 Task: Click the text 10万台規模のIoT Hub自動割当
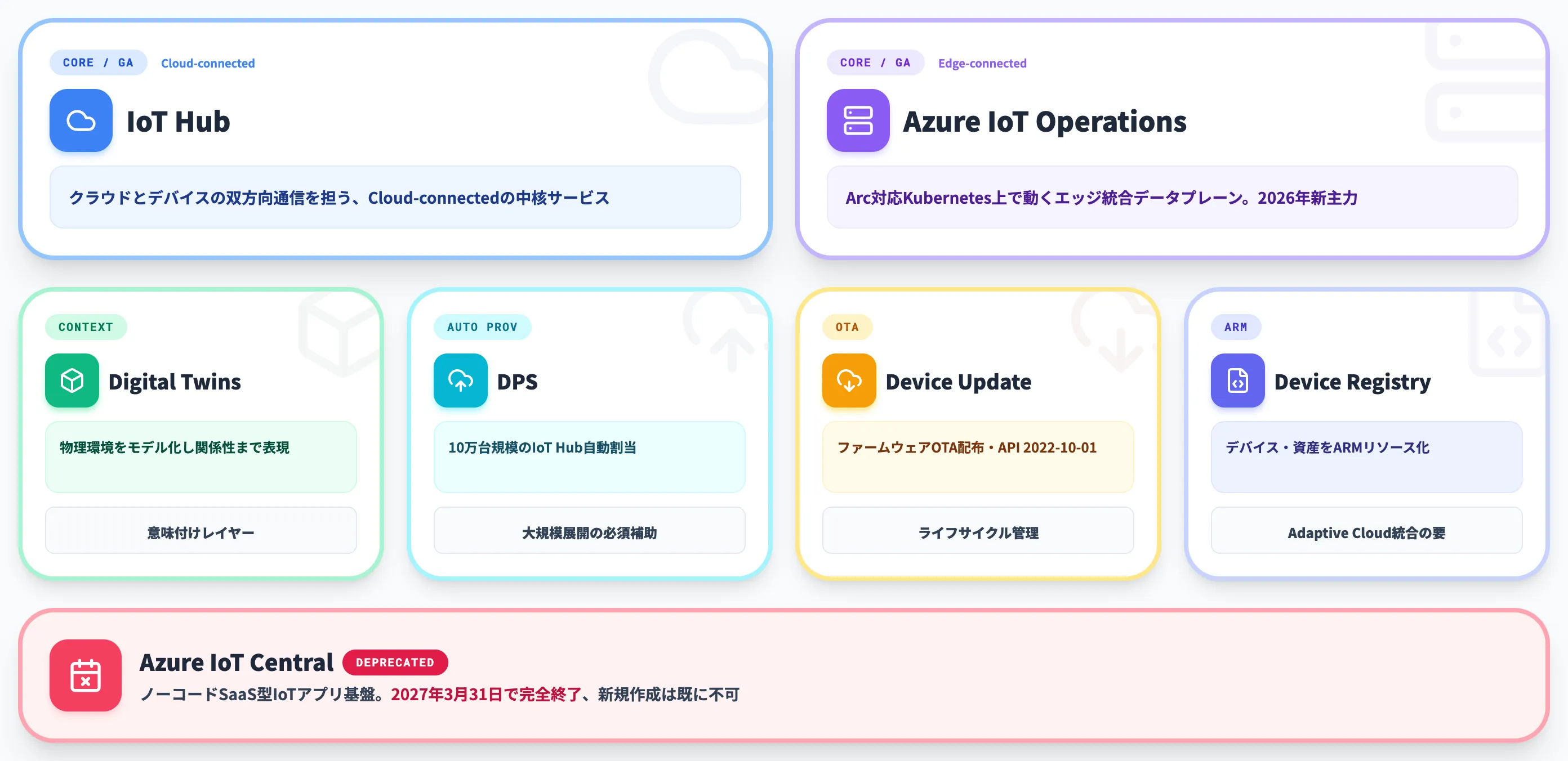coord(542,447)
